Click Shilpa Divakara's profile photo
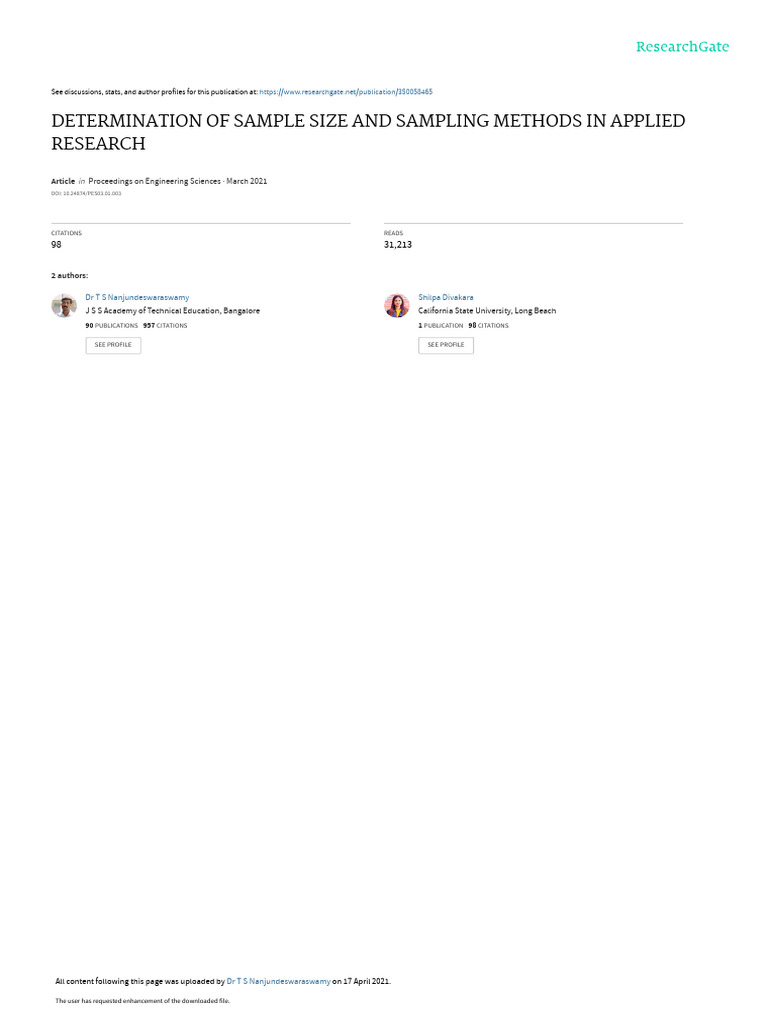This screenshot has width=768, height=1024. (397, 305)
